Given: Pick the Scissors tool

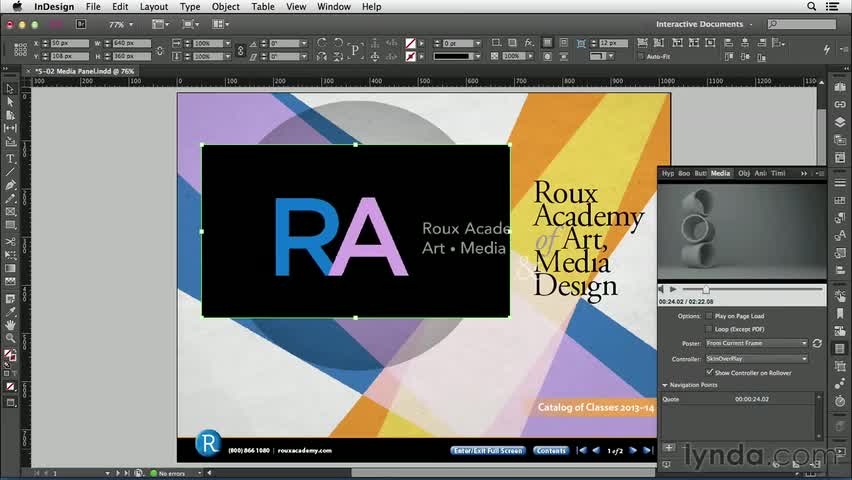Looking at the screenshot, I should point(10,242).
